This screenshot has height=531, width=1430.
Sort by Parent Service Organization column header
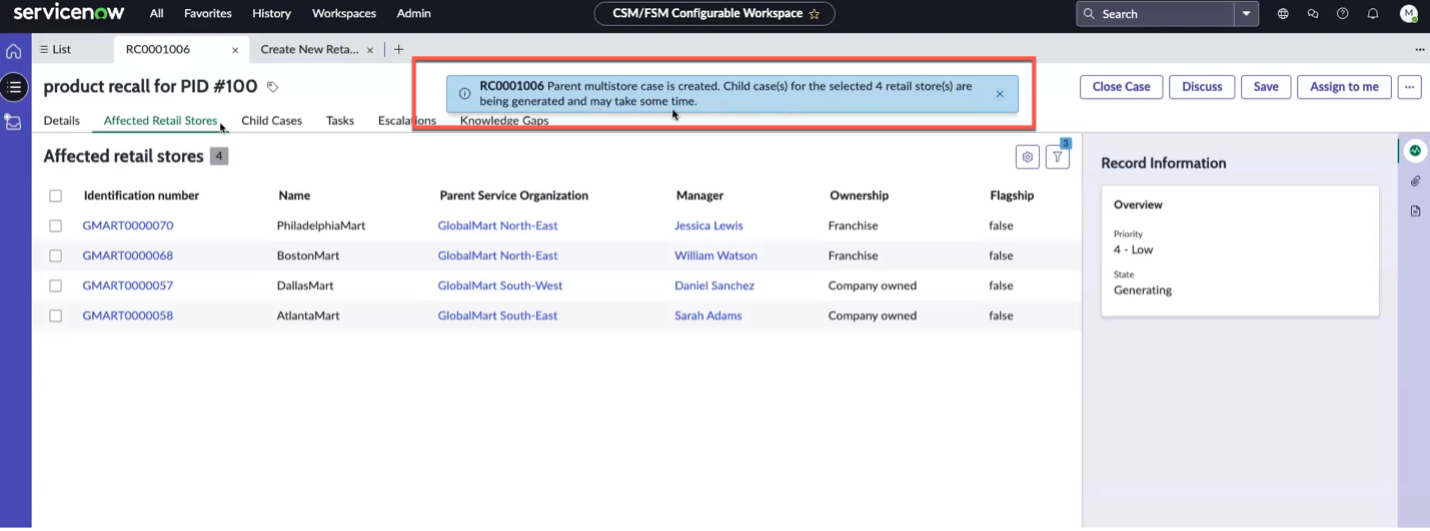[514, 196]
